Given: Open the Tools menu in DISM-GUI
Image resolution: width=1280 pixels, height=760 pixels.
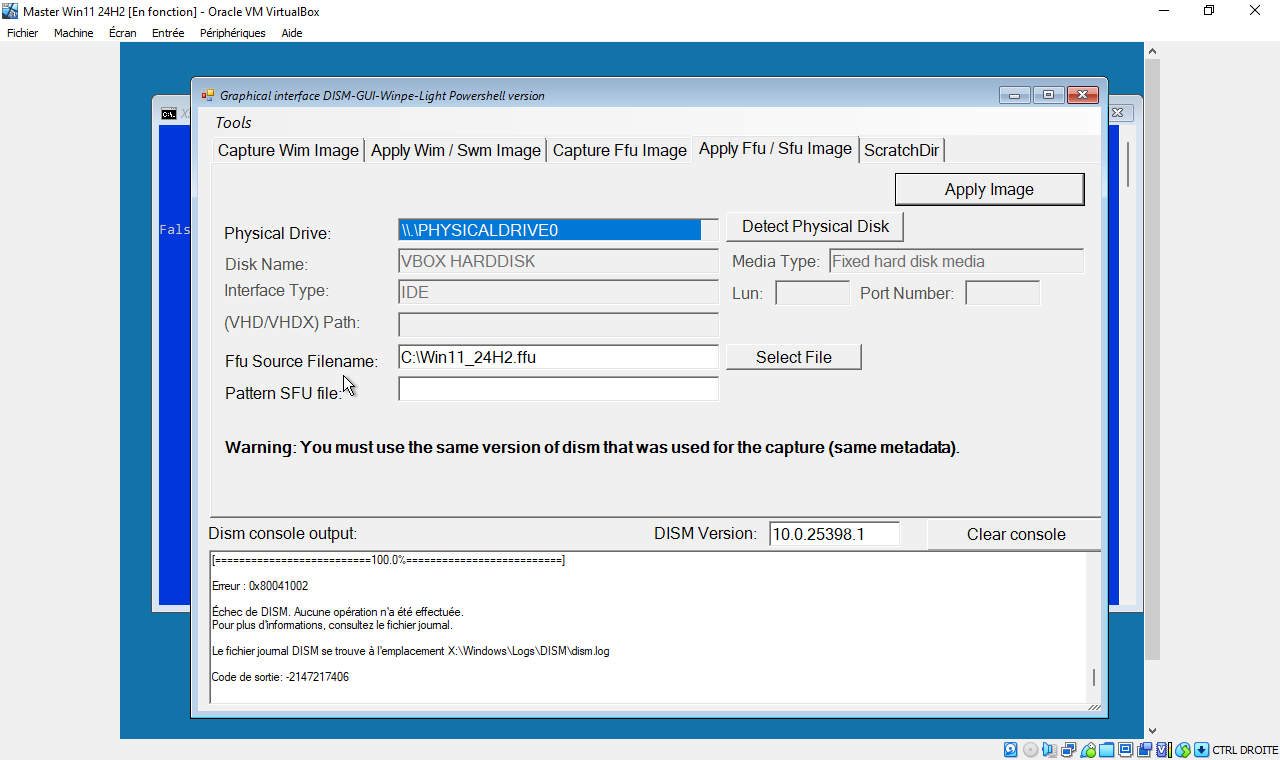Looking at the screenshot, I should [233, 123].
